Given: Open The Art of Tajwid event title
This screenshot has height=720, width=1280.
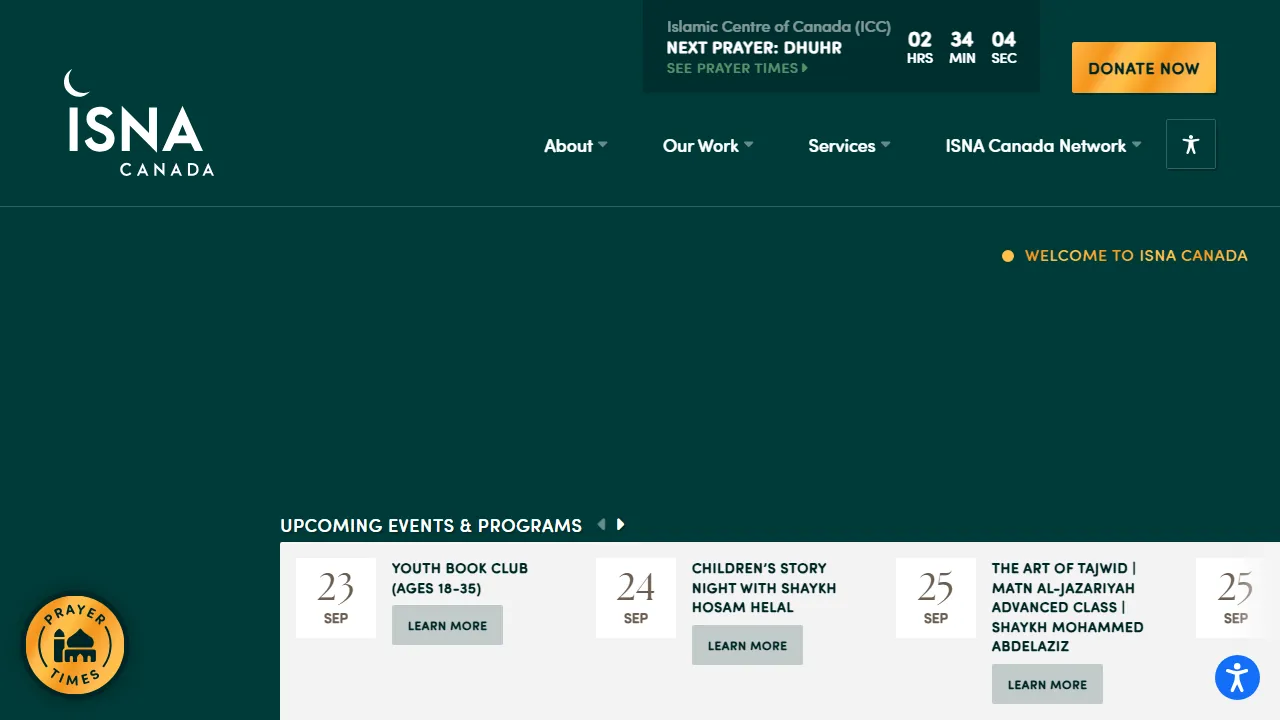Looking at the screenshot, I should [1067, 607].
